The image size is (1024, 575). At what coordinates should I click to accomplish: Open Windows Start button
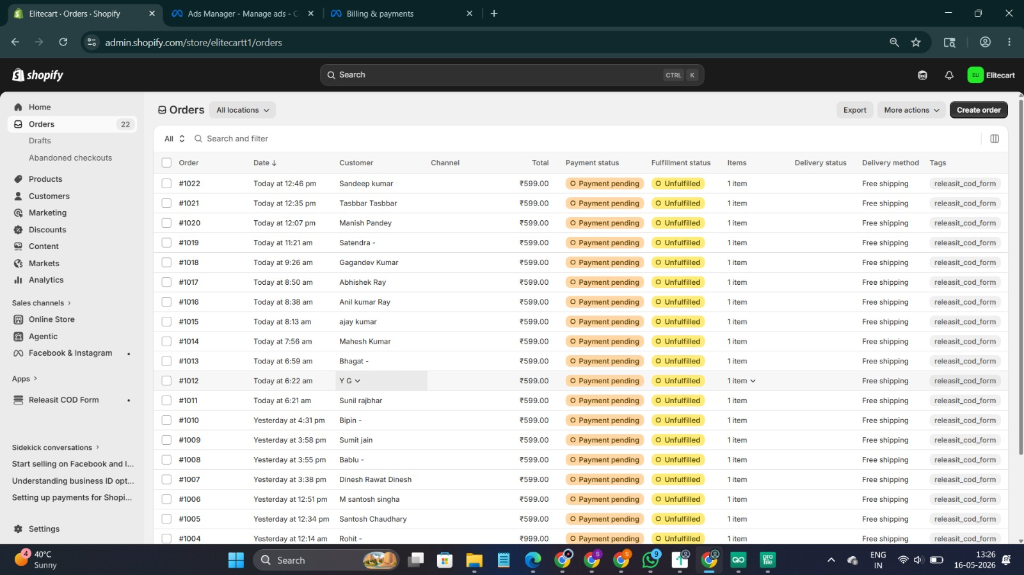[x=236, y=560]
